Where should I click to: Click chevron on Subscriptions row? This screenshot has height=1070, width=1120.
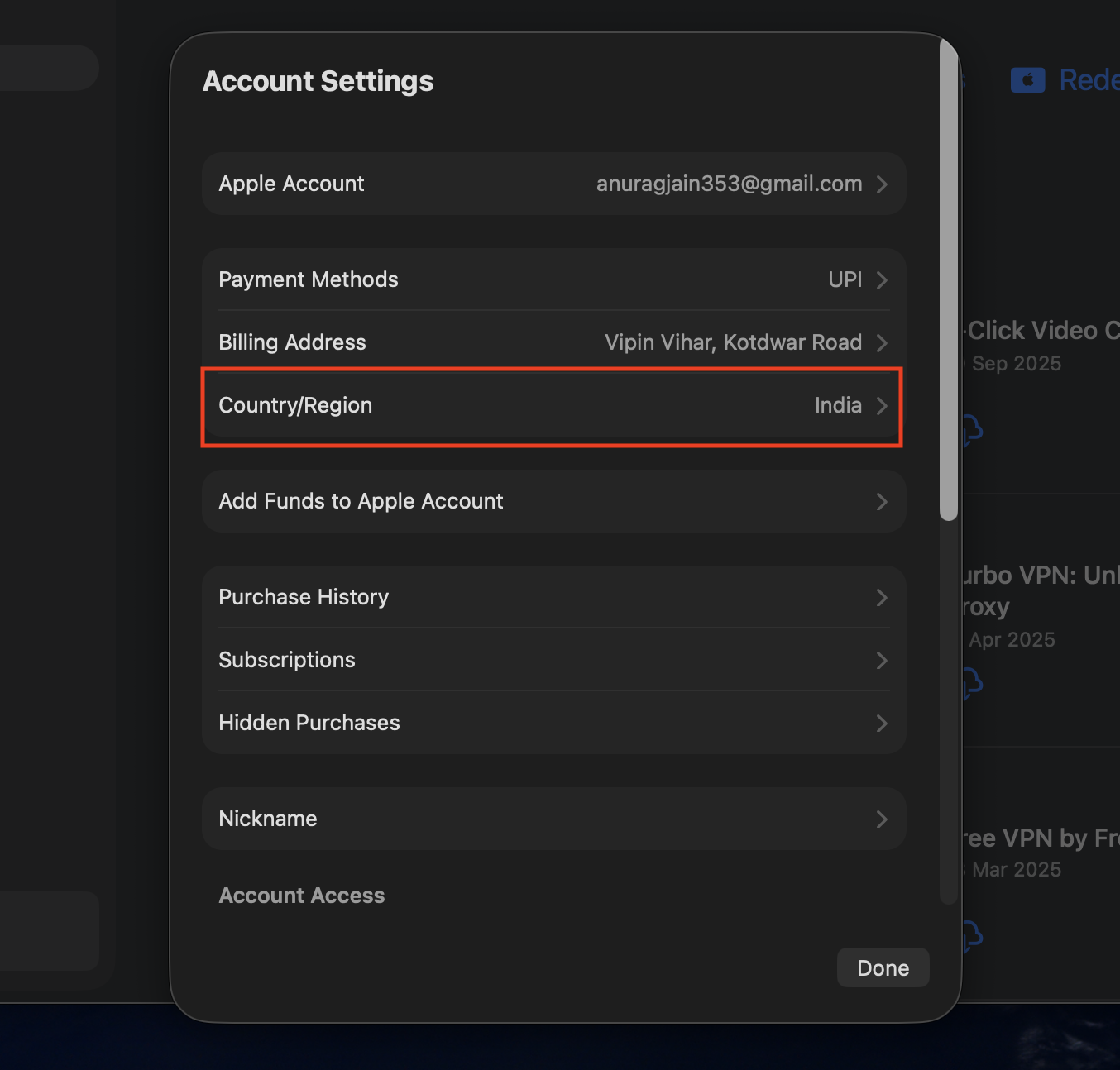[x=882, y=661]
